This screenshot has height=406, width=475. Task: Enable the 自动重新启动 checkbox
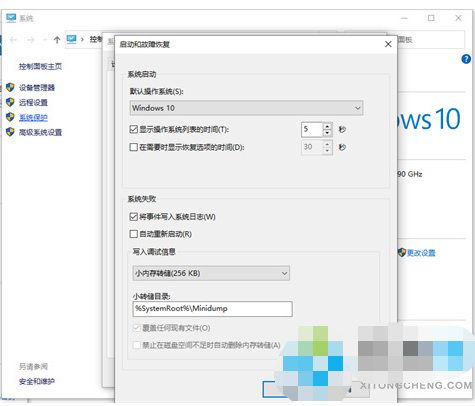pos(134,234)
